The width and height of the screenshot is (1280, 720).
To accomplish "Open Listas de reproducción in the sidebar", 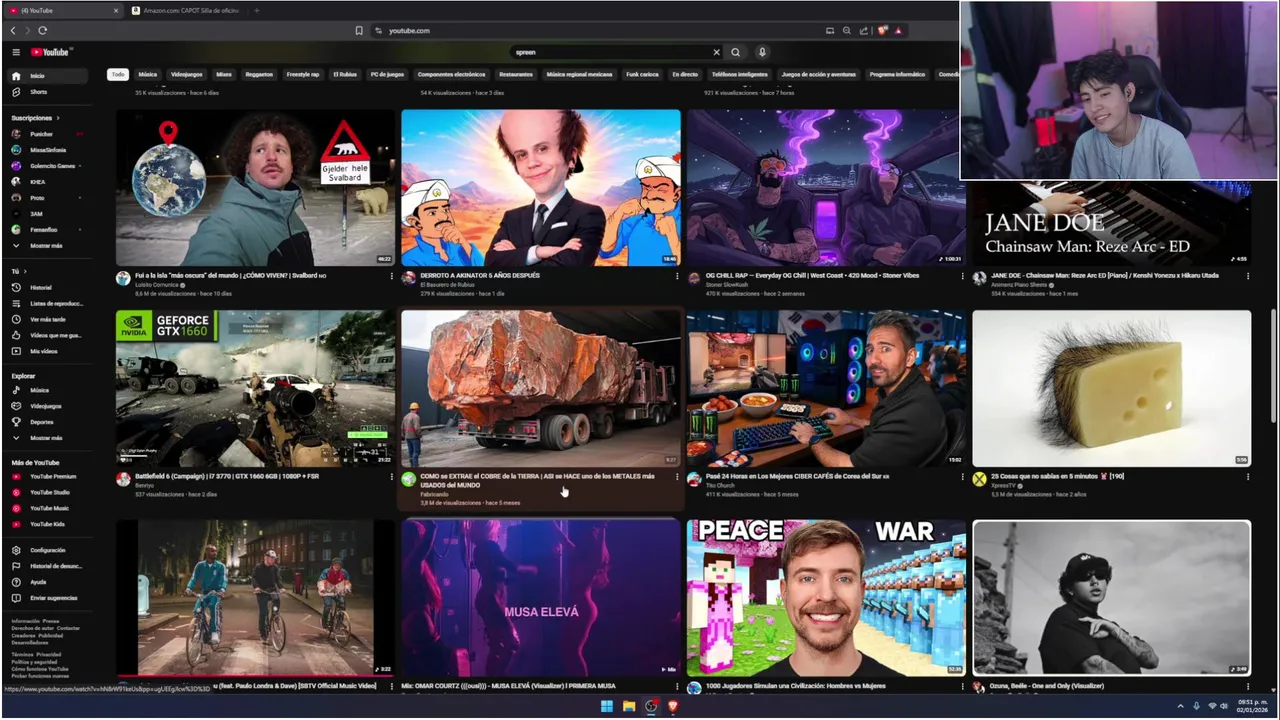I will click(x=47, y=303).
